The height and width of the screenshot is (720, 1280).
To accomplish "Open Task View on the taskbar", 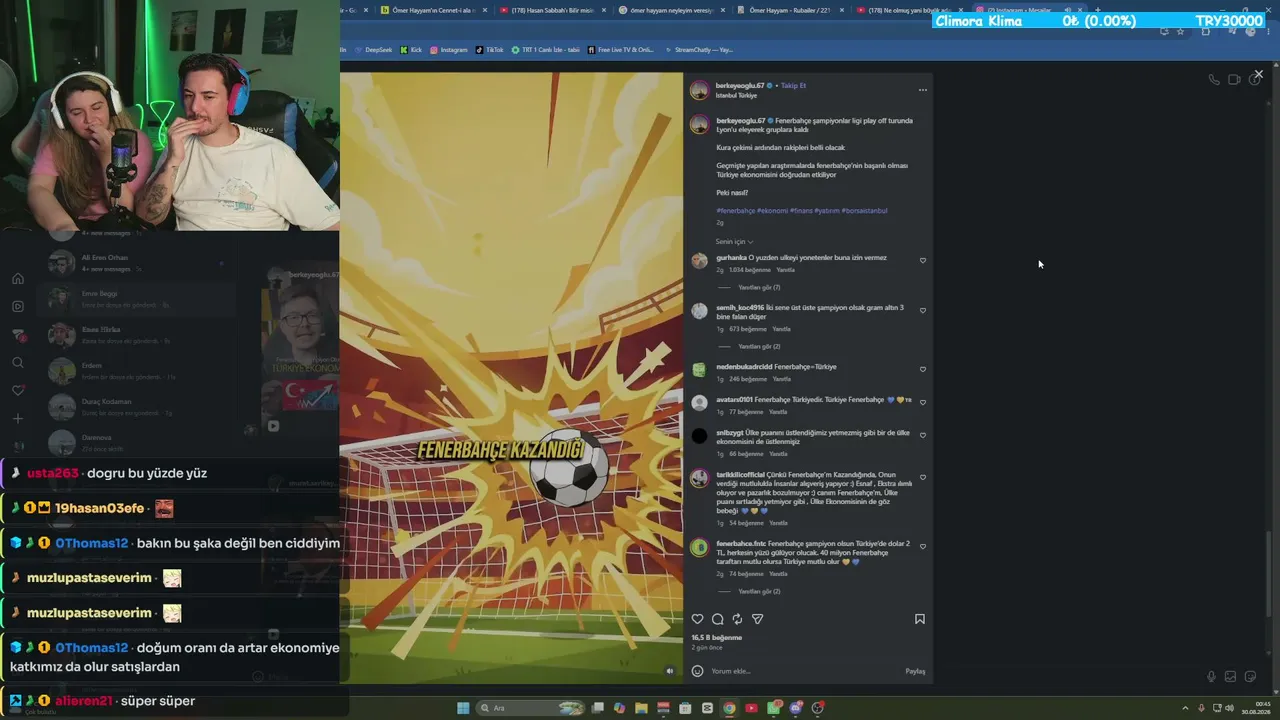I will coord(597,708).
